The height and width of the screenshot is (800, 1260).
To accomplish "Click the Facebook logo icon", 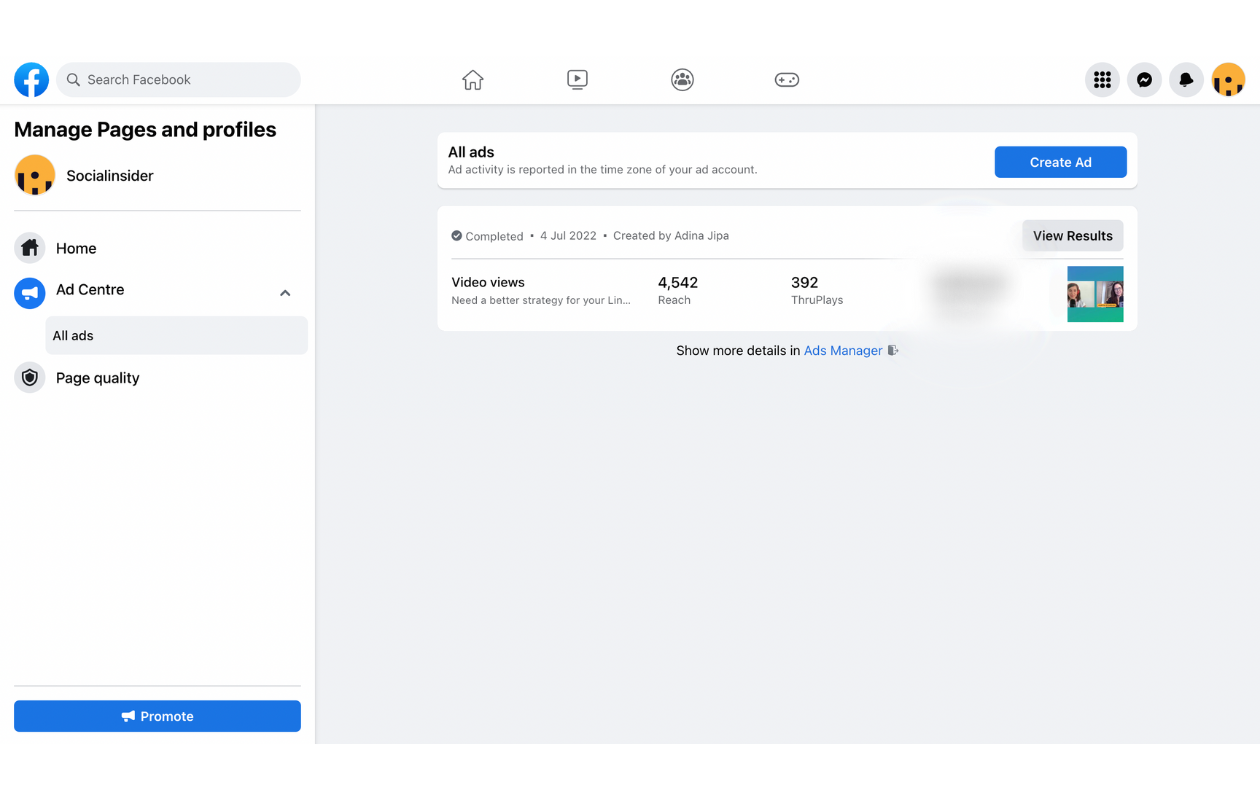I will [x=31, y=80].
